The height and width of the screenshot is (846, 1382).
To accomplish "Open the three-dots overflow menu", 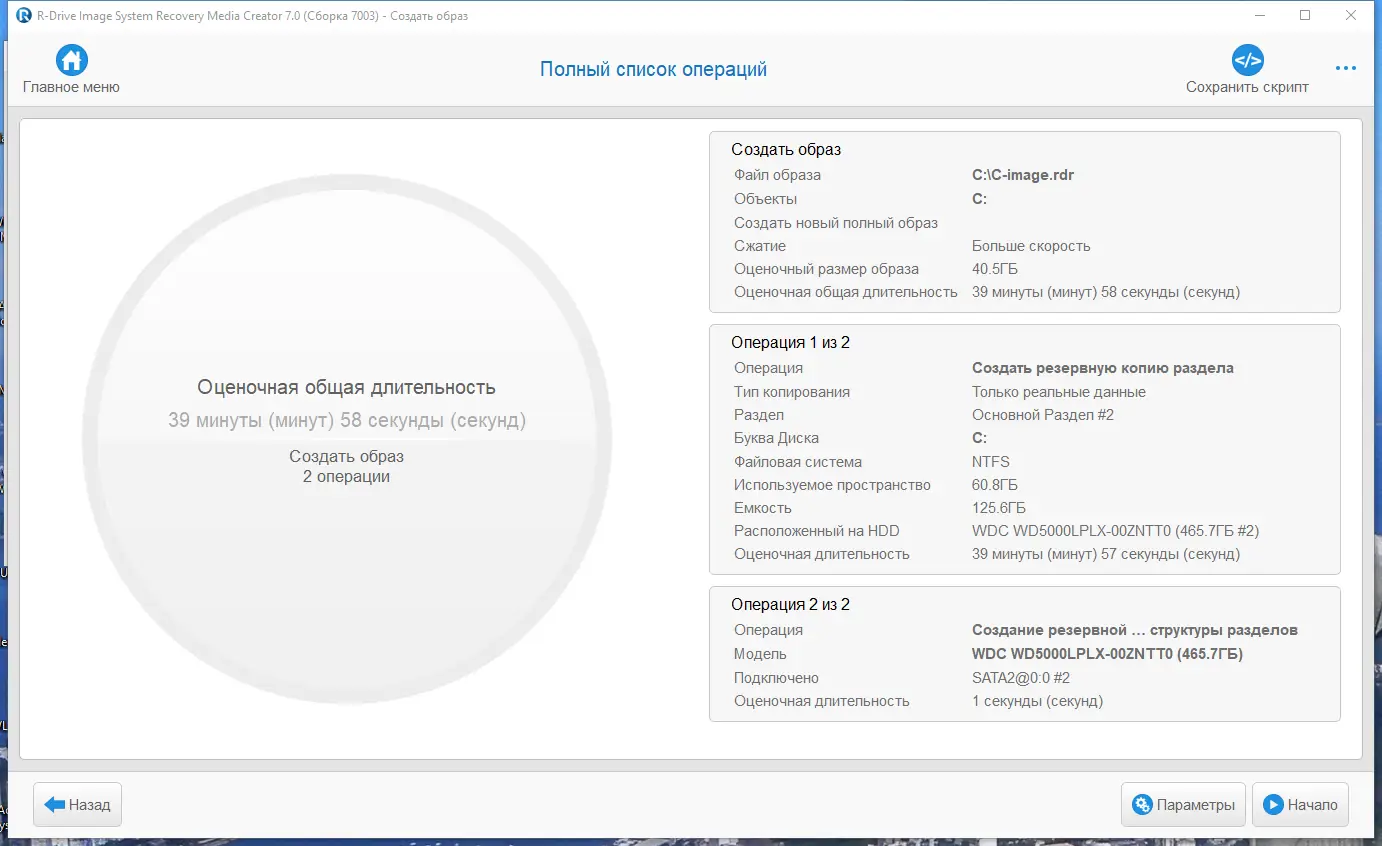I will (1345, 68).
